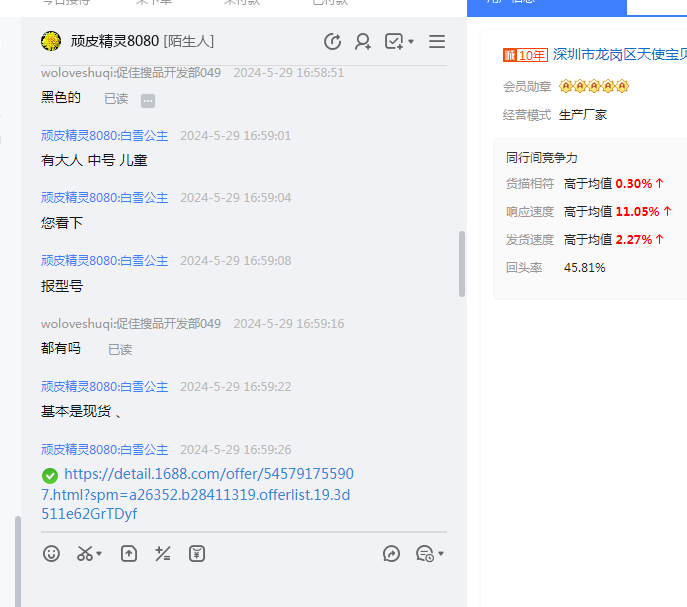Screen dimensions: 687x607
Task: Open the hamburger menu in chat header
Action: point(437,41)
